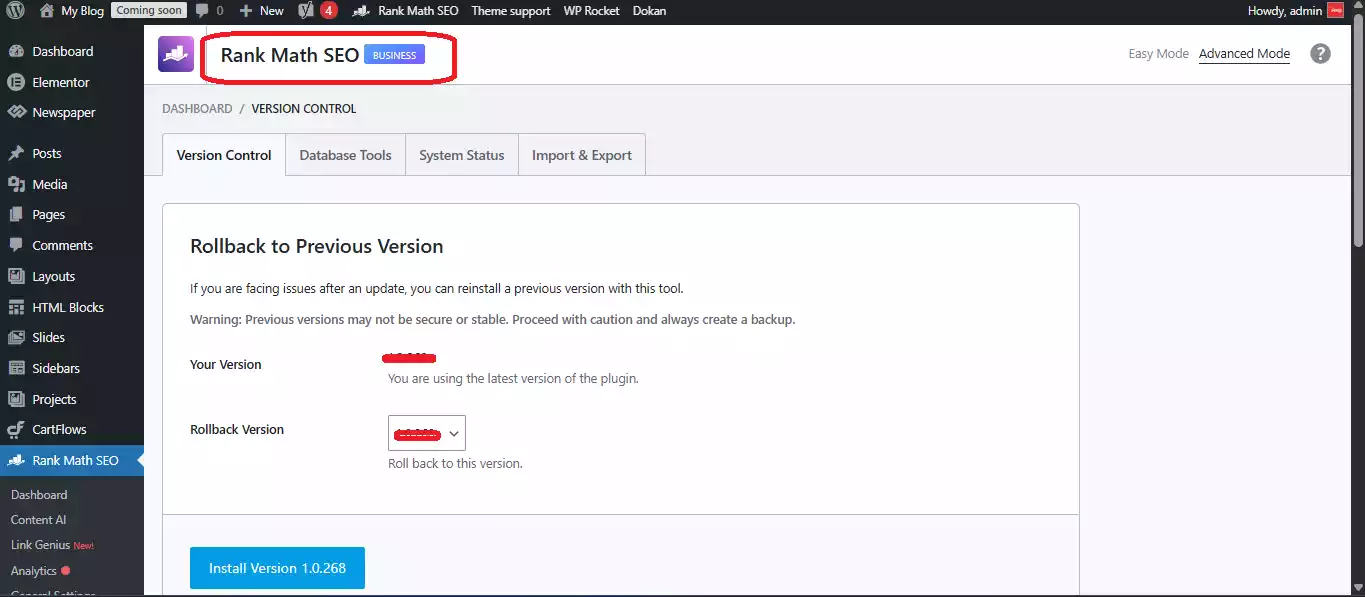Open the Version Control tab

click(x=224, y=155)
